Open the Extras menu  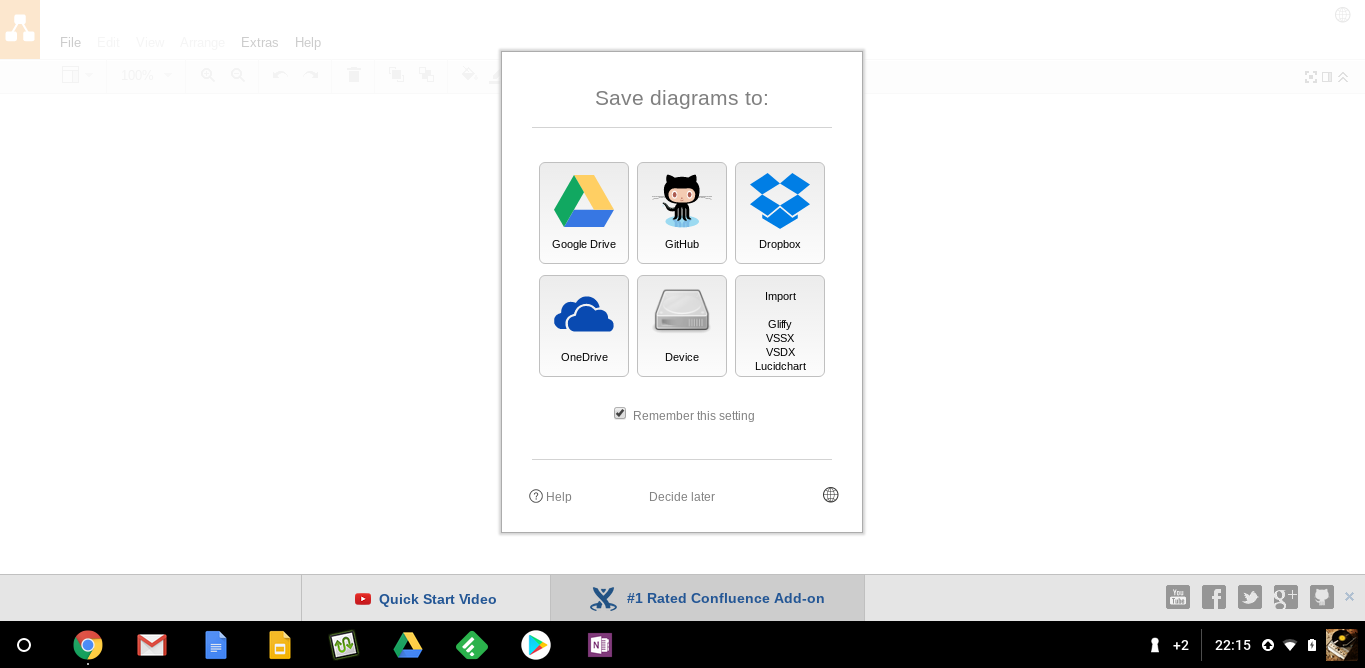click(260, 42)
